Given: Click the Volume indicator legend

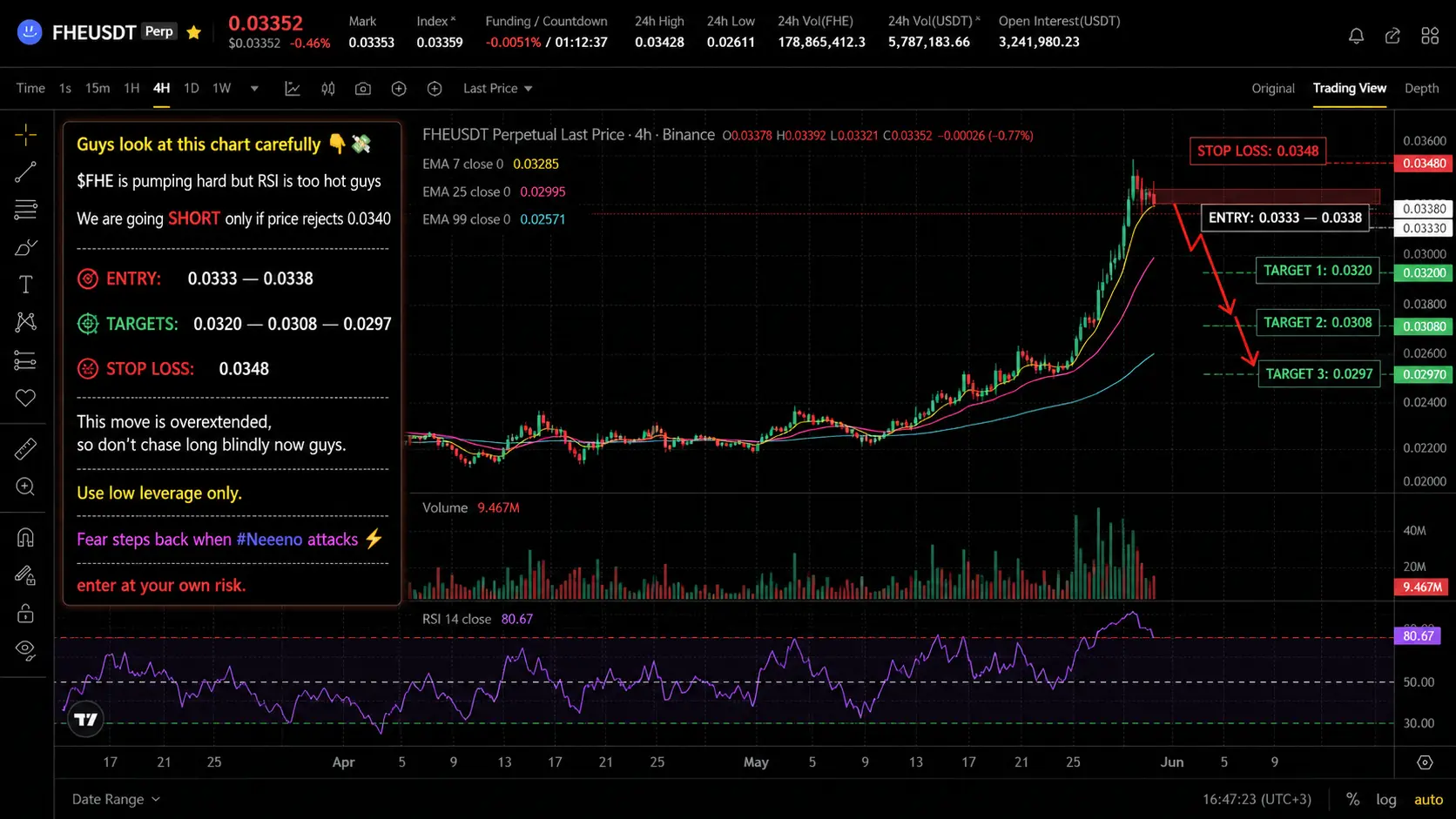Looking at the screenshot, I should (x=445, y=507).
